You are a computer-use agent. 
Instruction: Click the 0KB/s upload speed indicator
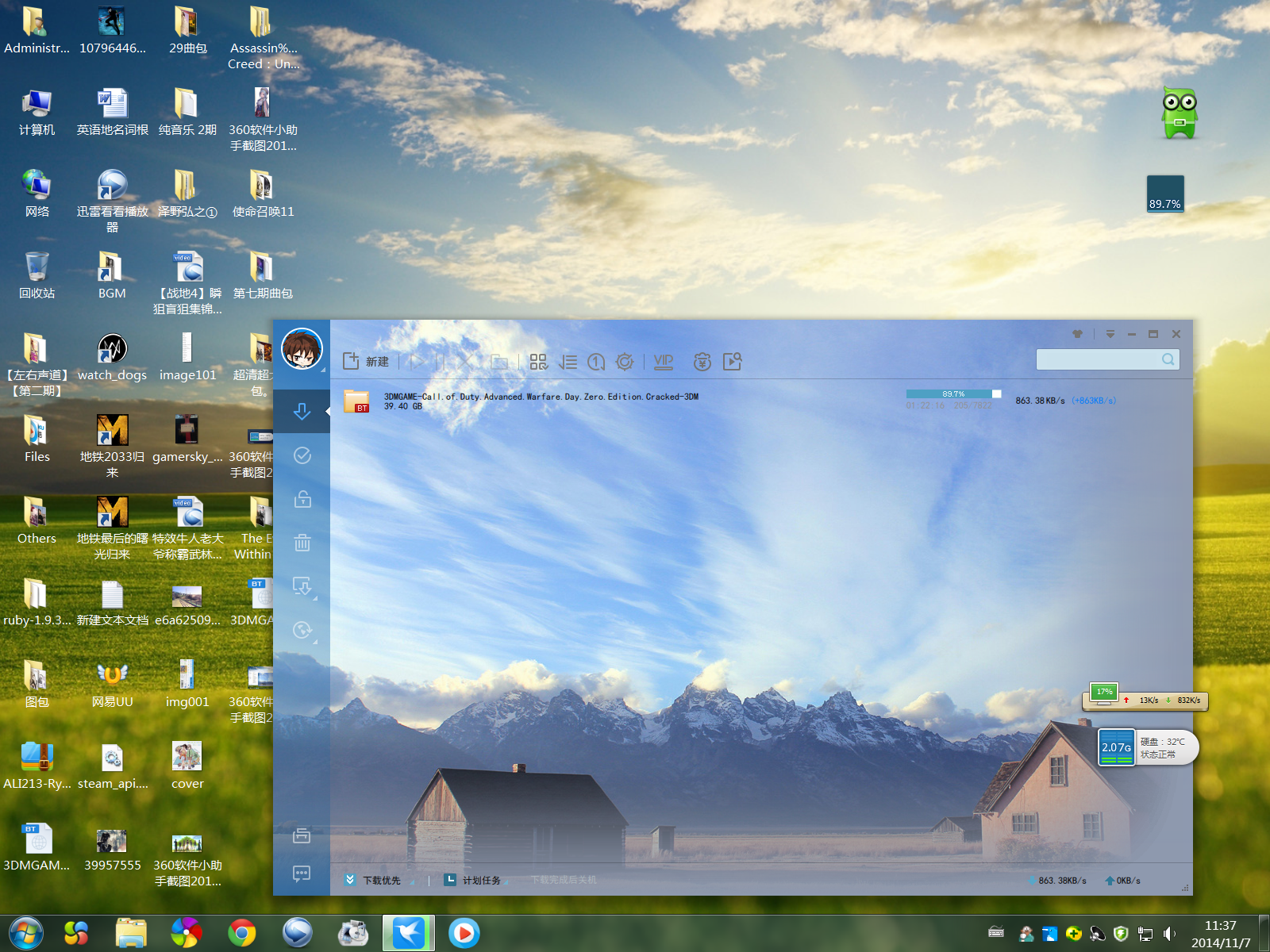pos(1123,881)
